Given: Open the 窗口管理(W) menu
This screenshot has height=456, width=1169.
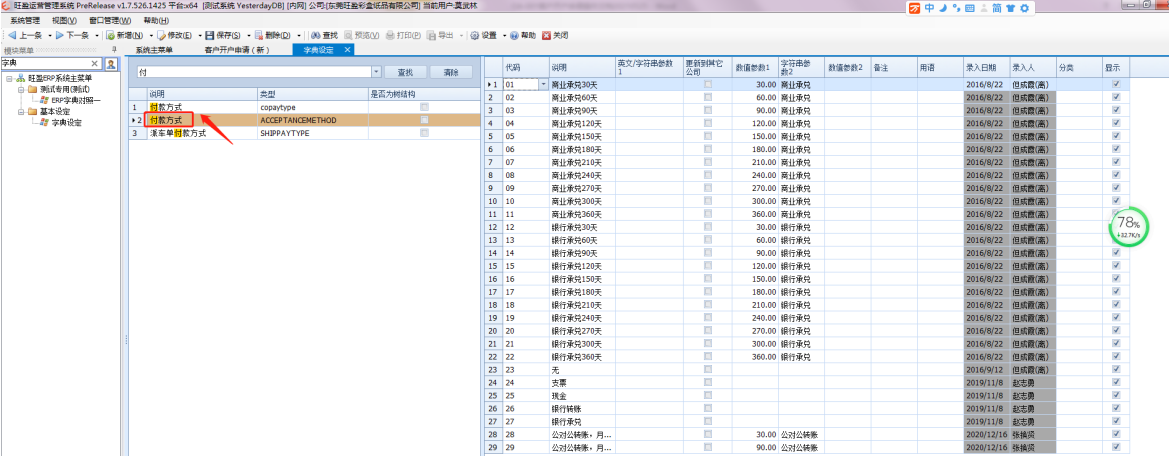Looking at the screenshot, I should [110, 20].
